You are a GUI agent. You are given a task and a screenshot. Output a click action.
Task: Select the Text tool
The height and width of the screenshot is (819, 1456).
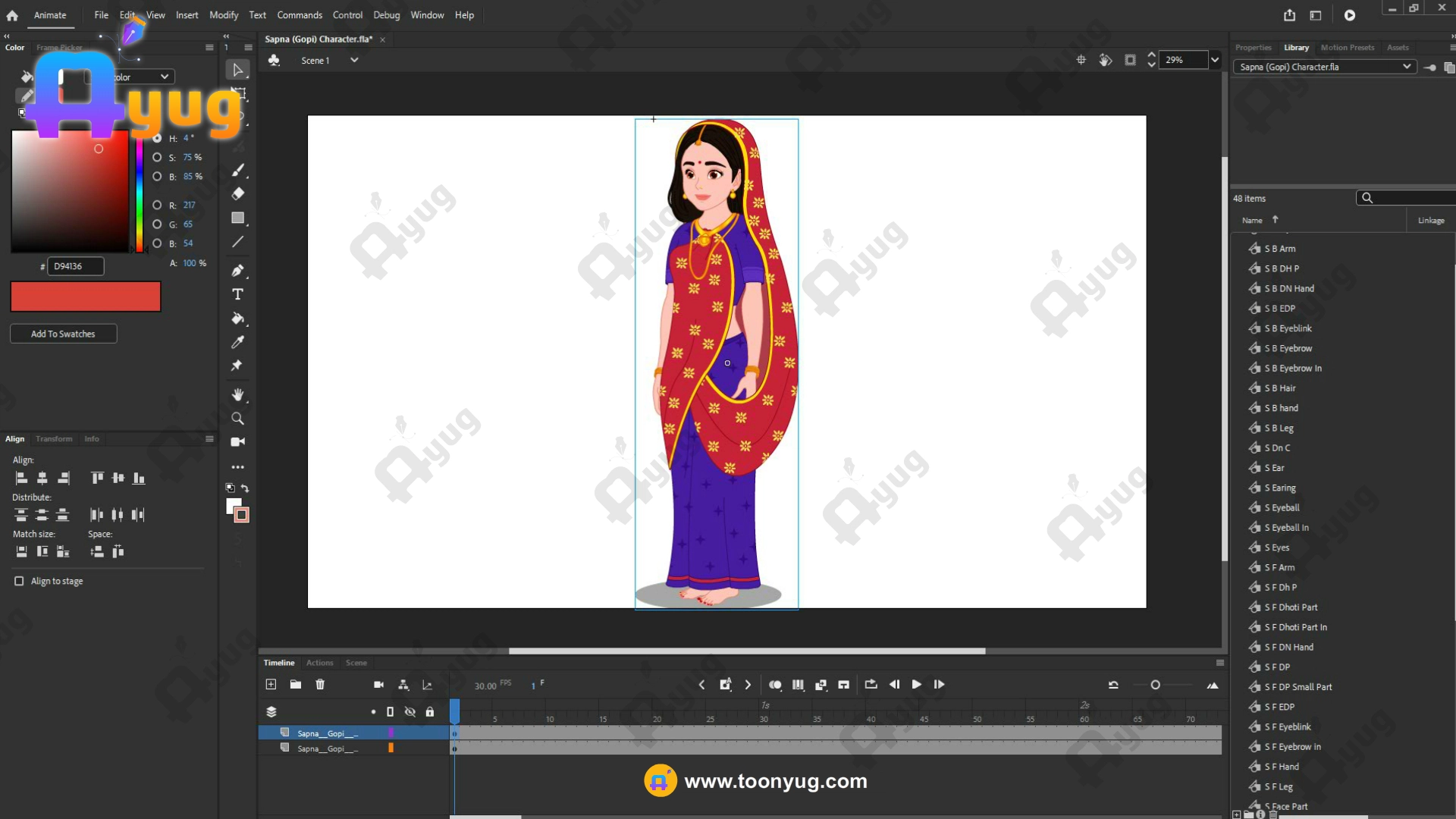coord(237,294)
